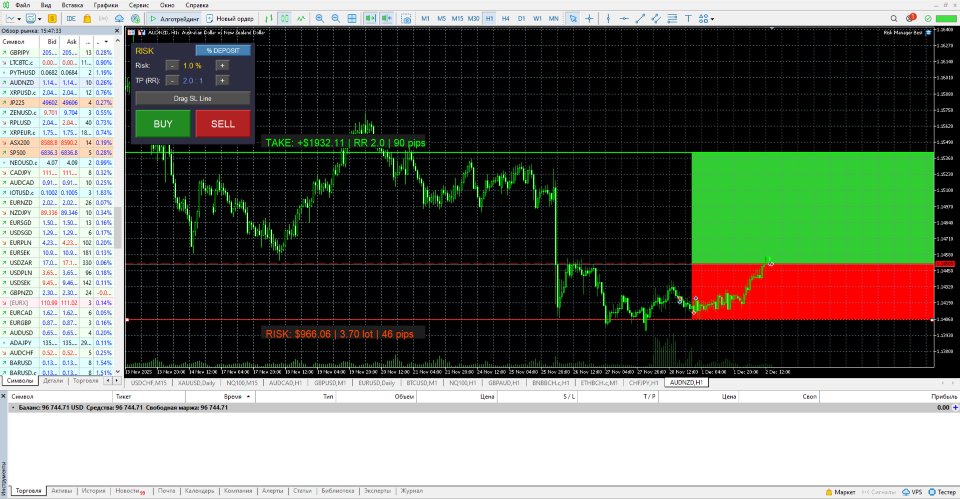
Task: Draw a horizontal line on chart
Action: pos(623,18)
